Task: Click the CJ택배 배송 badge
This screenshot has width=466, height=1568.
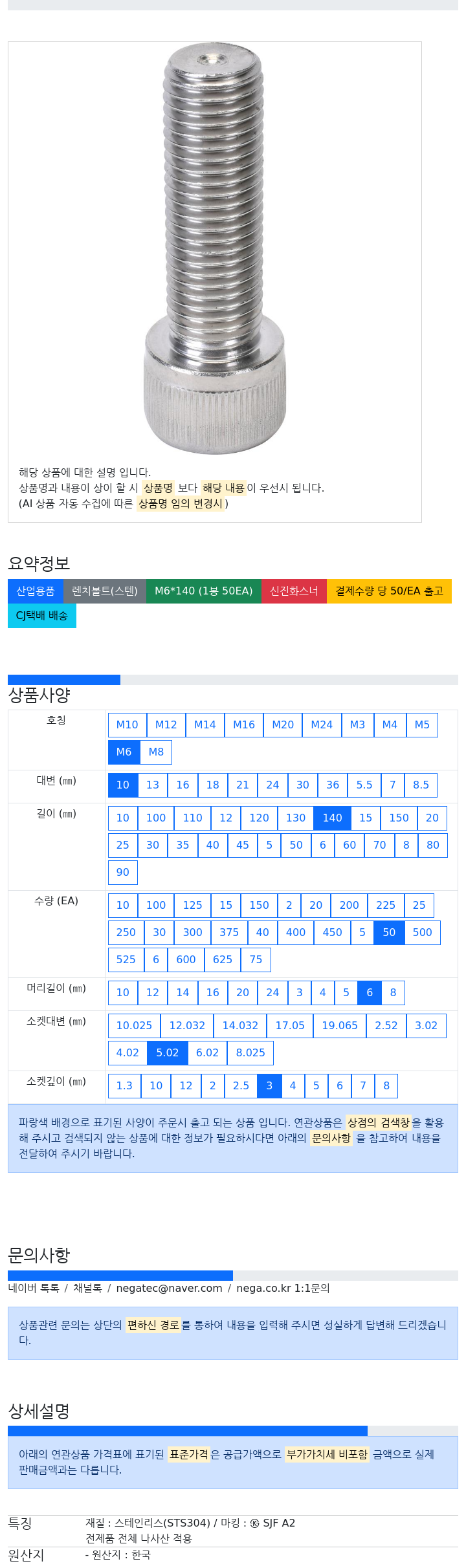Action: click(42, 616)
